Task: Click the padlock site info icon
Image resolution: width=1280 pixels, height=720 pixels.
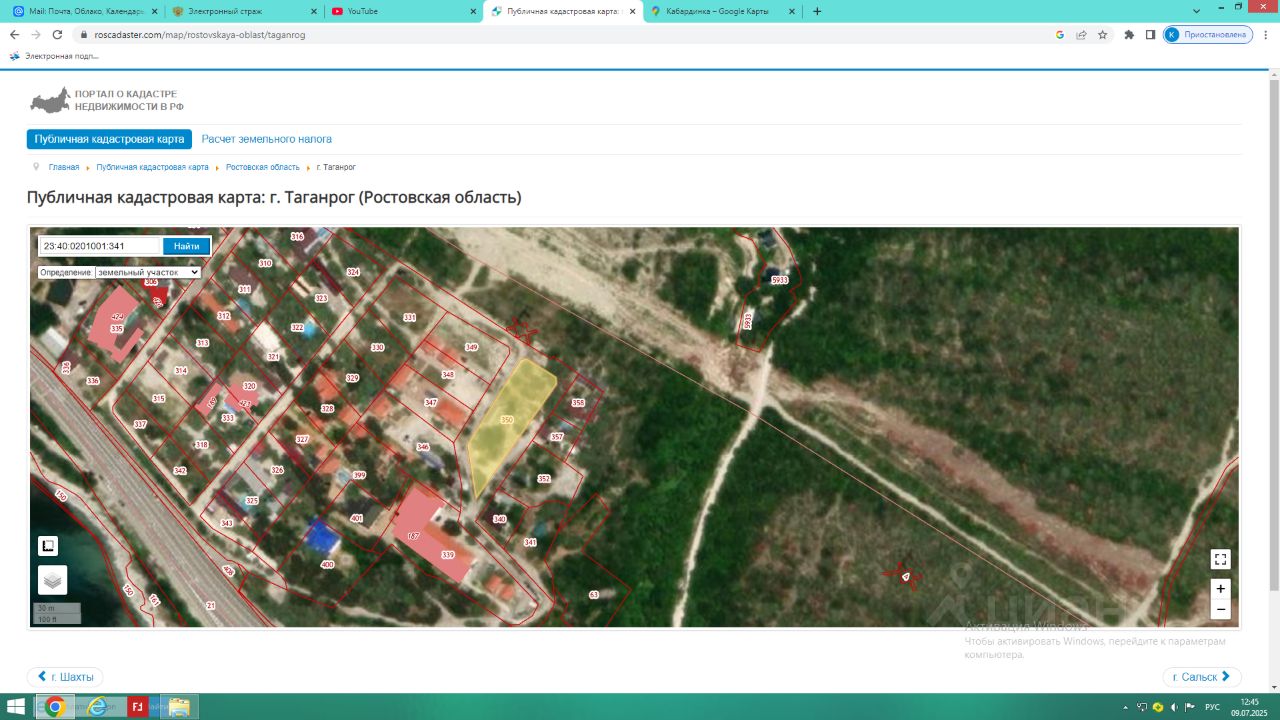Action: click(x=84, y=34)
